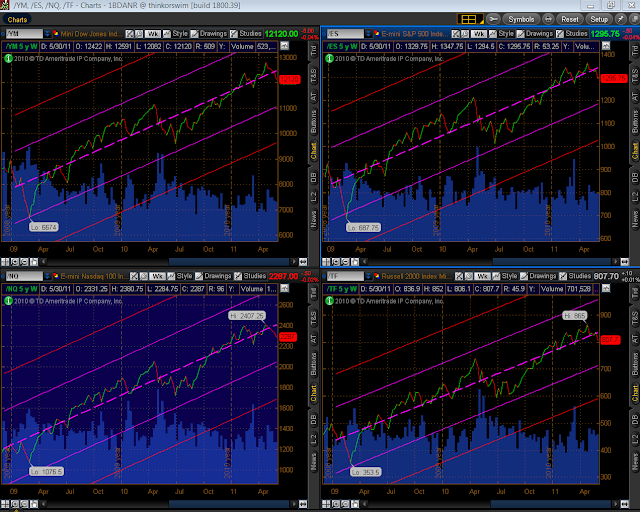The height and width of the screenshot is (512, 640).
Task: Open Wk timeframe selector on /YM chart
Action: (x=153, y=33)
